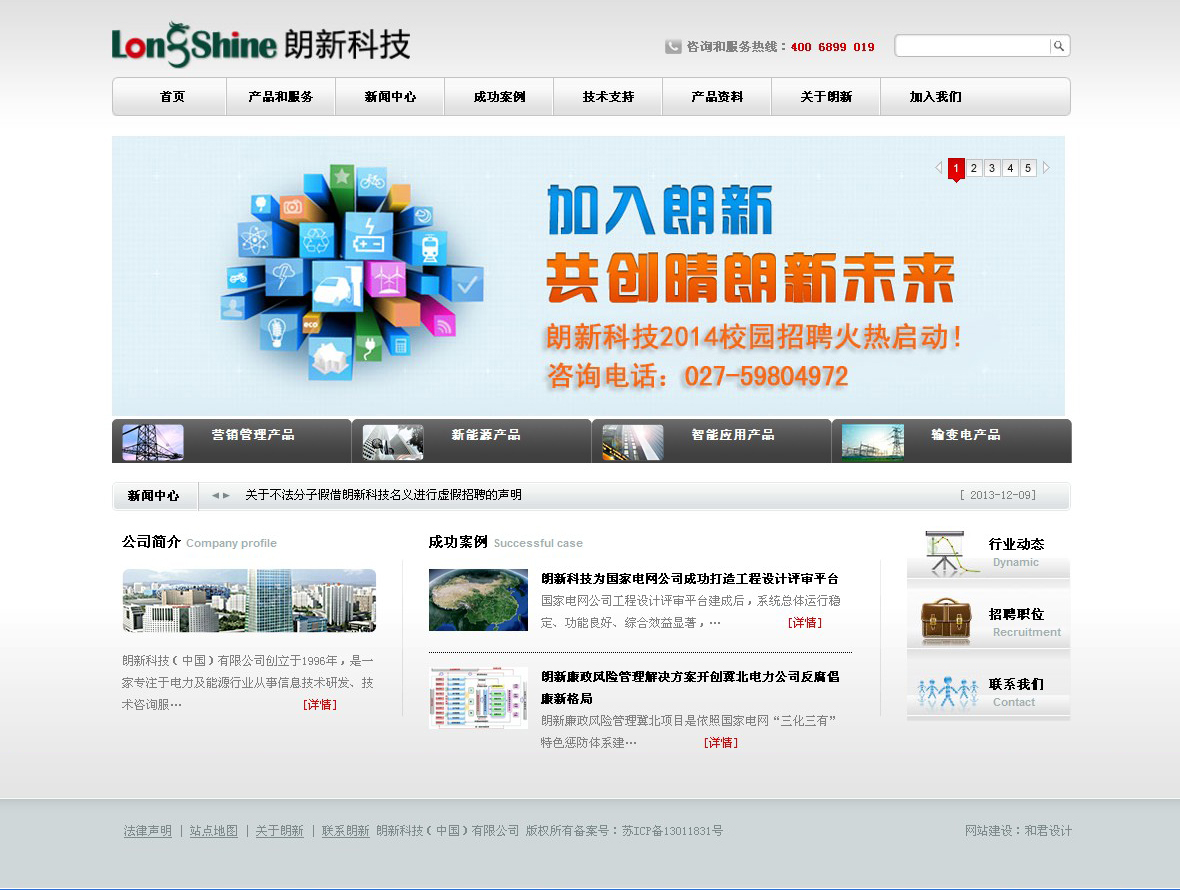This screenshot has height=890, width=1180.
Task: Select the 新能源产品 product tab
Action: 472,441
